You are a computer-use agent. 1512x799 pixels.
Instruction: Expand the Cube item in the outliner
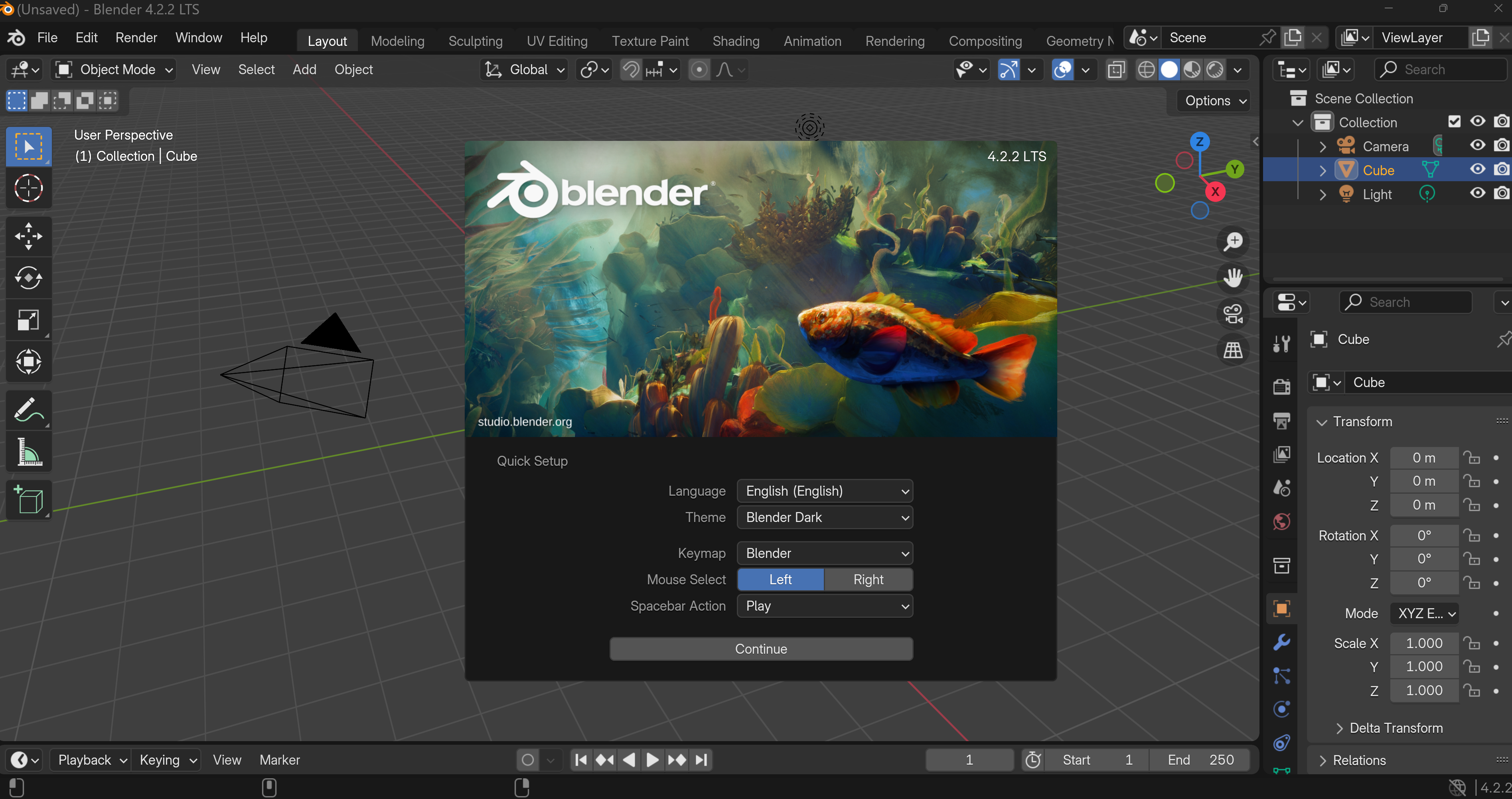coord(1323,170)
